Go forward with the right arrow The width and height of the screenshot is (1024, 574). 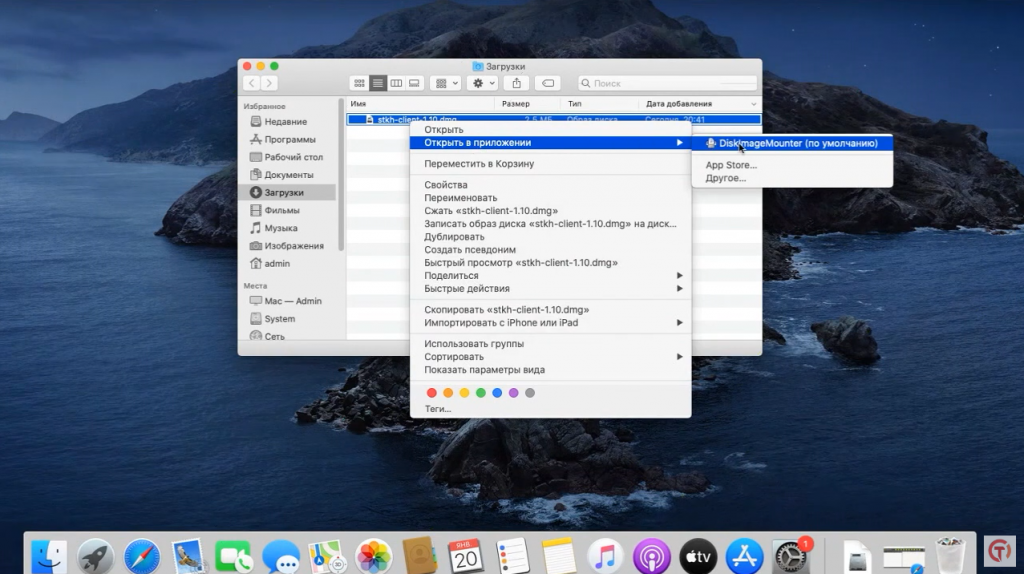[x=269, y=84]
